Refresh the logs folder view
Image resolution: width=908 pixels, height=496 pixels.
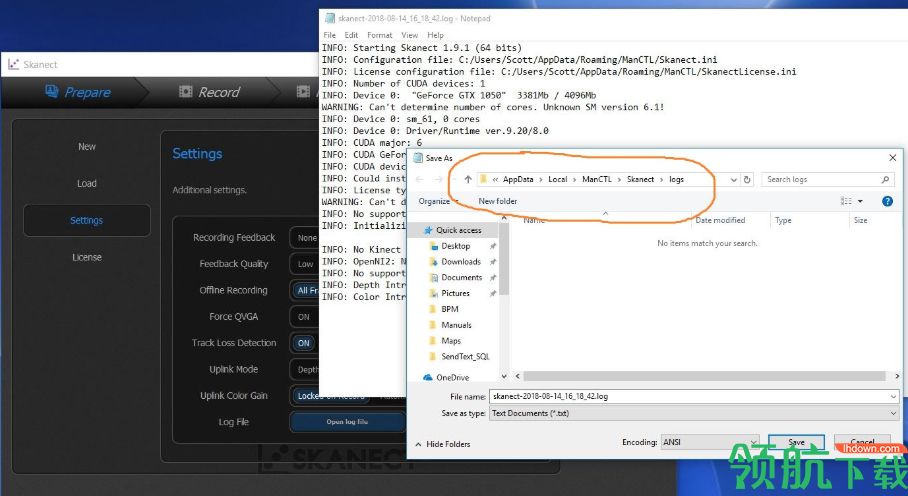tap(747, 179)
